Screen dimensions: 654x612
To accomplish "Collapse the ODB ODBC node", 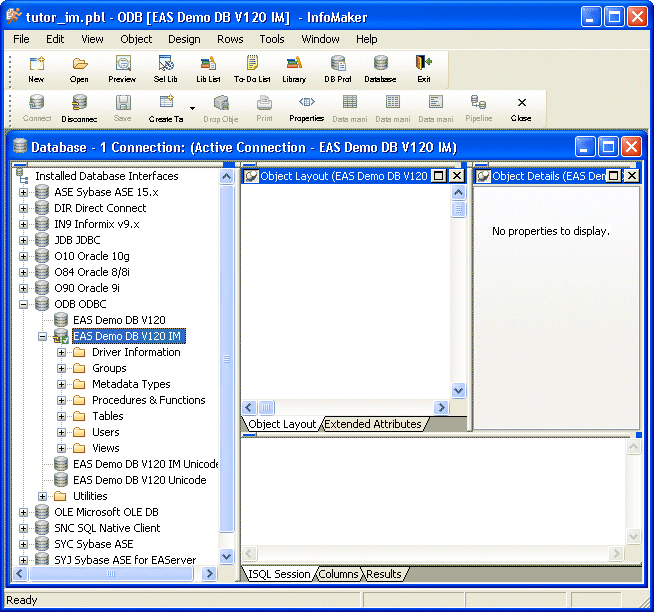I will tap(23, 304).
